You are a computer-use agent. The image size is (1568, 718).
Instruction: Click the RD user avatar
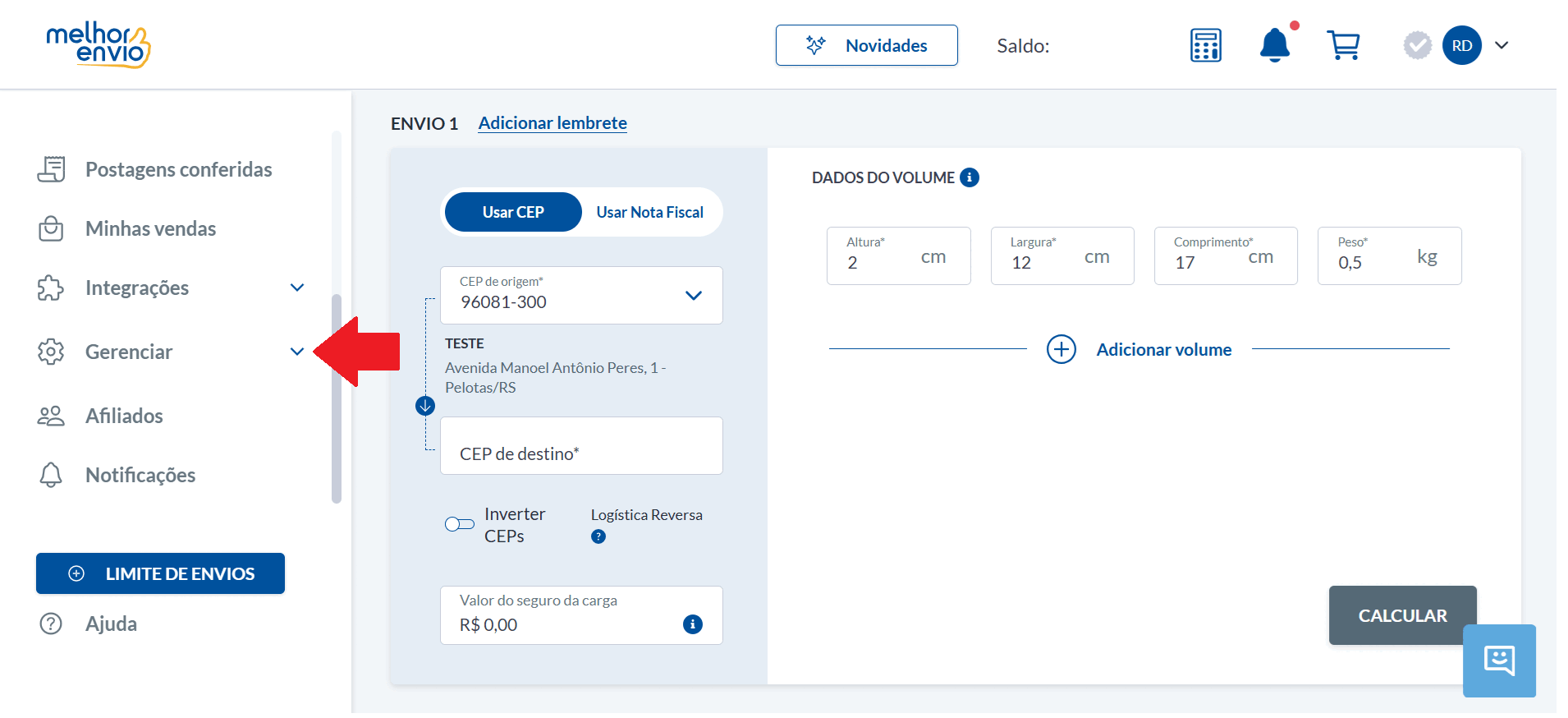(1462, 45)
